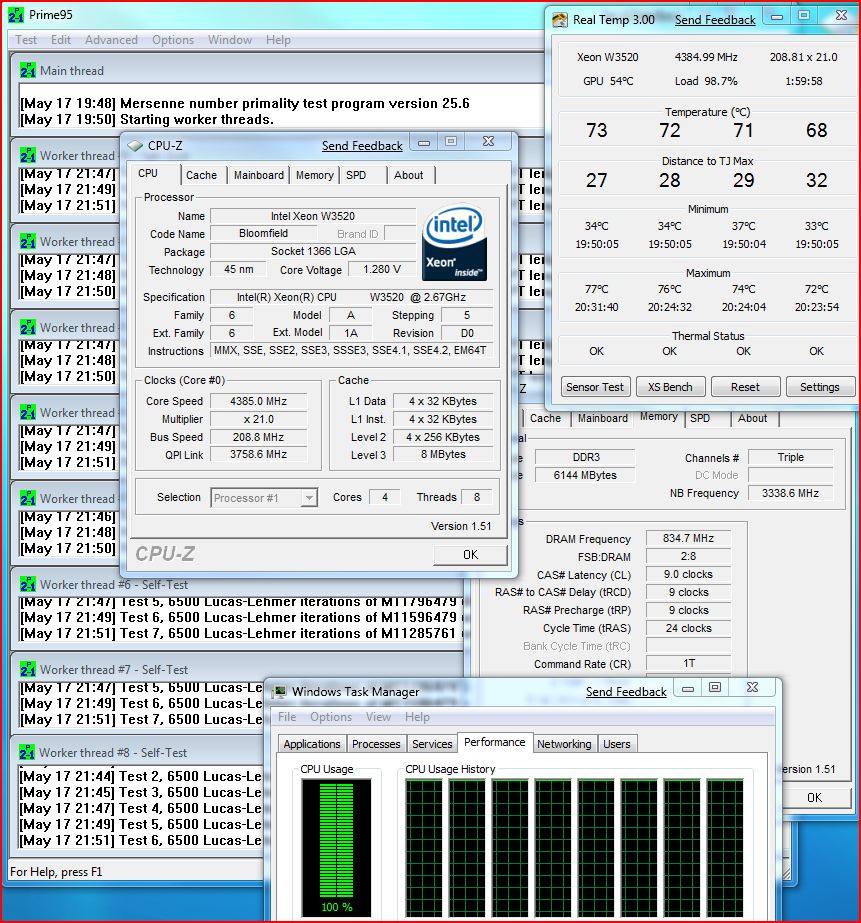Click the Main thread window icon
The width and height of the screenshot is (861, 923).
tap(28, 70)
